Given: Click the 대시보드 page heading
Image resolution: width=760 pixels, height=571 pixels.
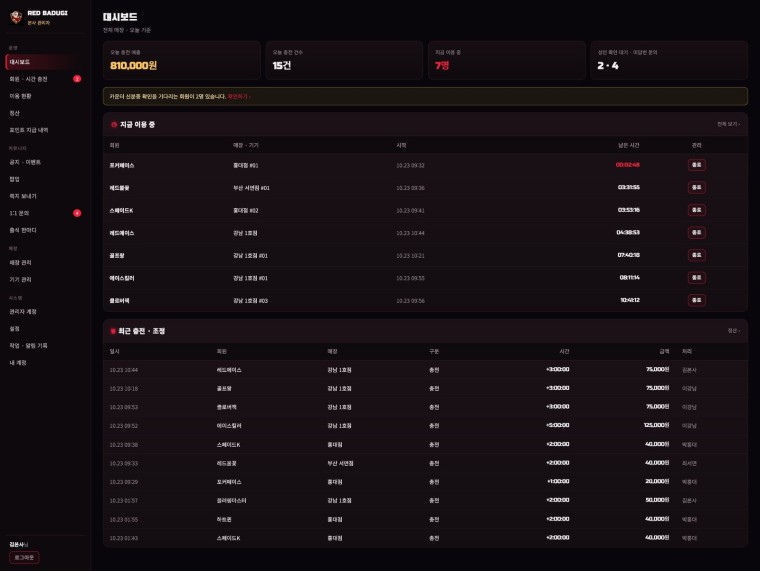Looking at the screenshot, I should pos(120,17).
